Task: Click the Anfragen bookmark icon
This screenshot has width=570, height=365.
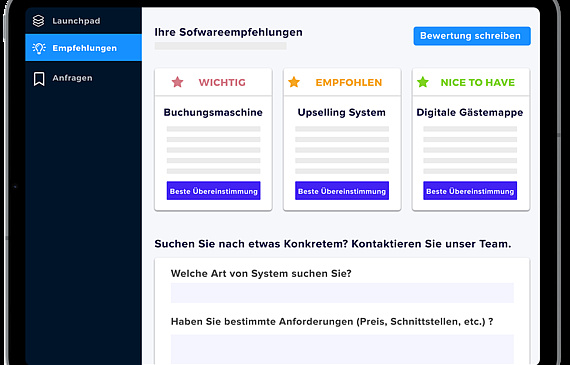Action: pos(39,79)
